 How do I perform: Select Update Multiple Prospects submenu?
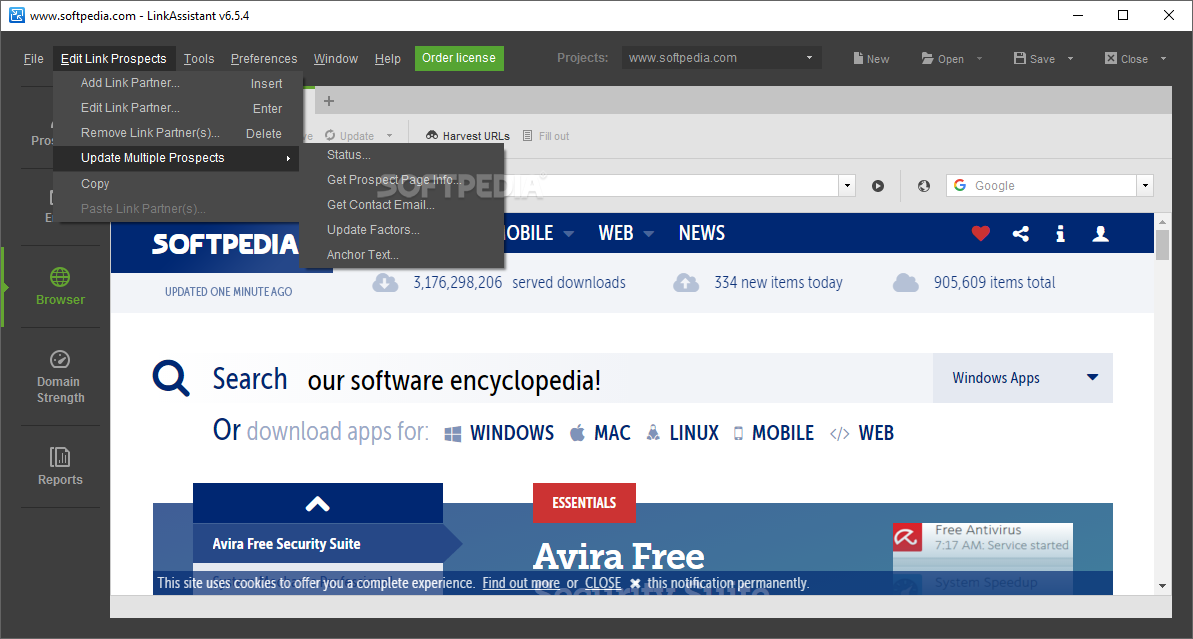click(178, 158)
